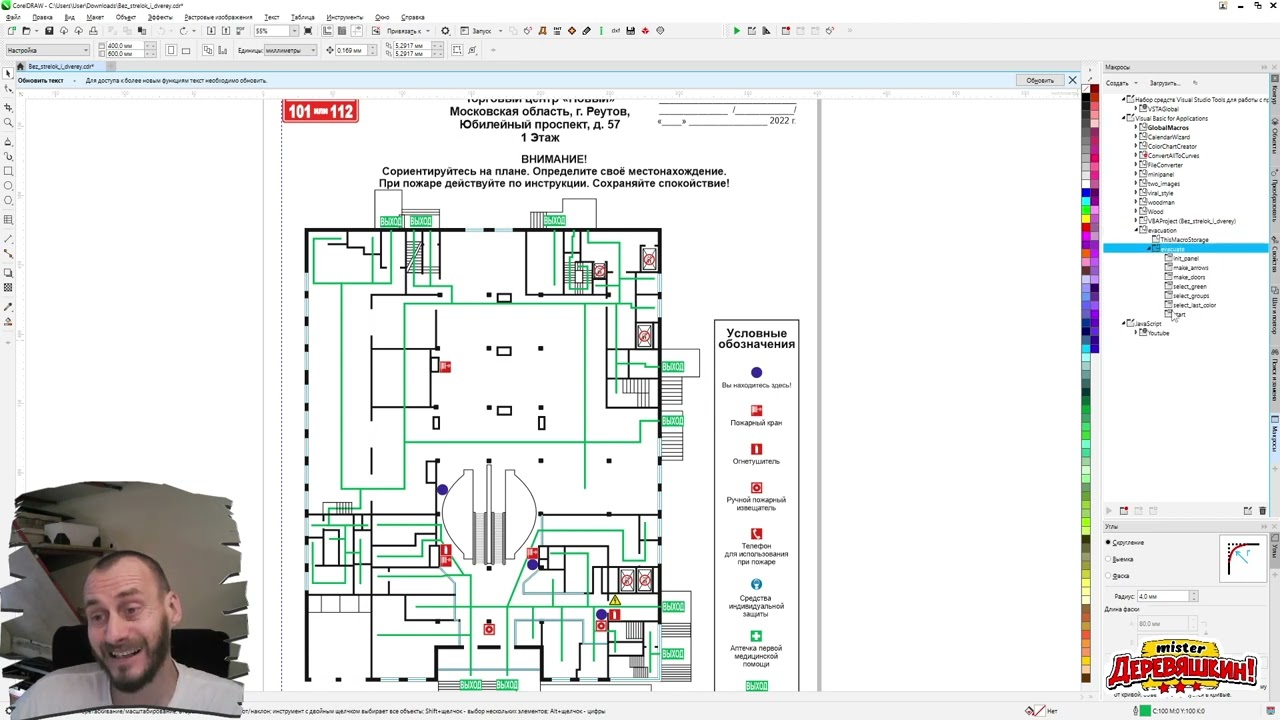Click the dxf macro button
Viewport: 1280px width, 720px height.
point(616,31)
